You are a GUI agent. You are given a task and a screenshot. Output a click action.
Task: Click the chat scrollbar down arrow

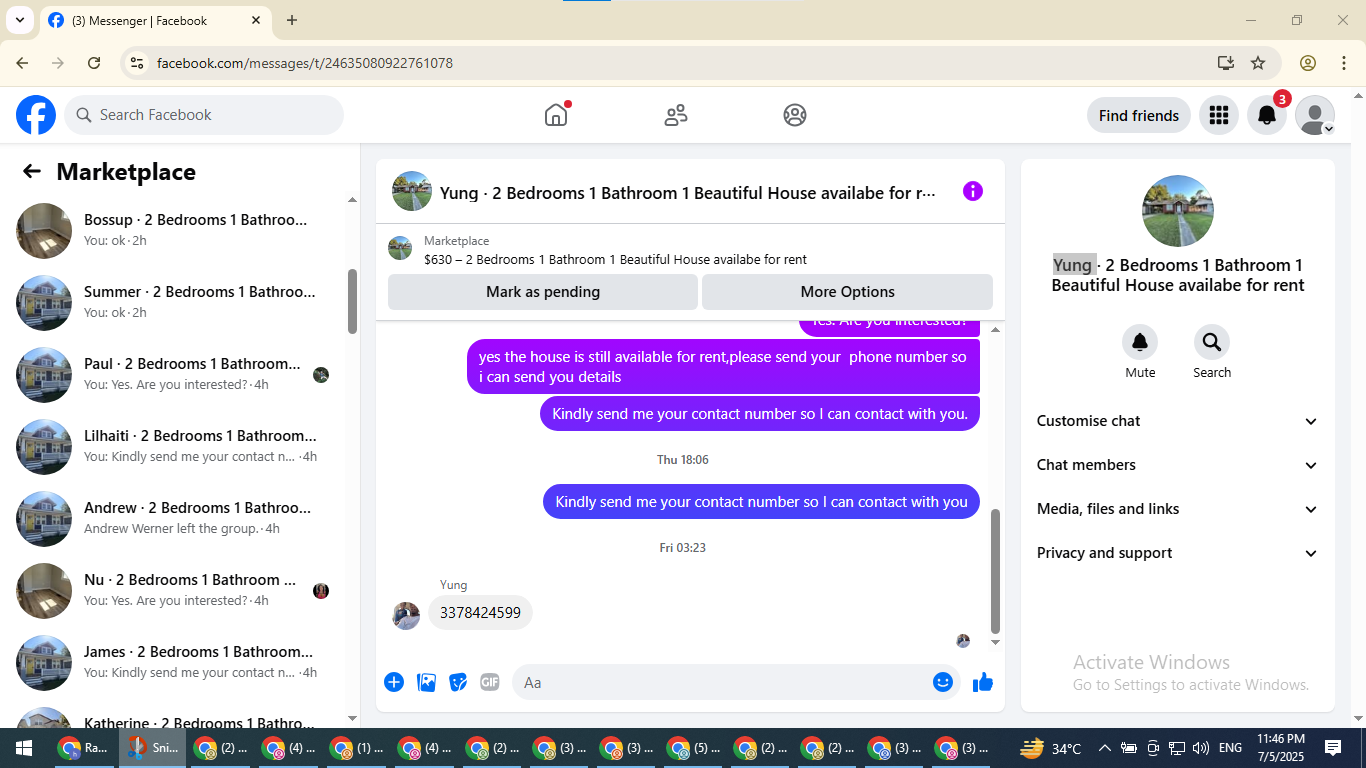click(995, 643)
